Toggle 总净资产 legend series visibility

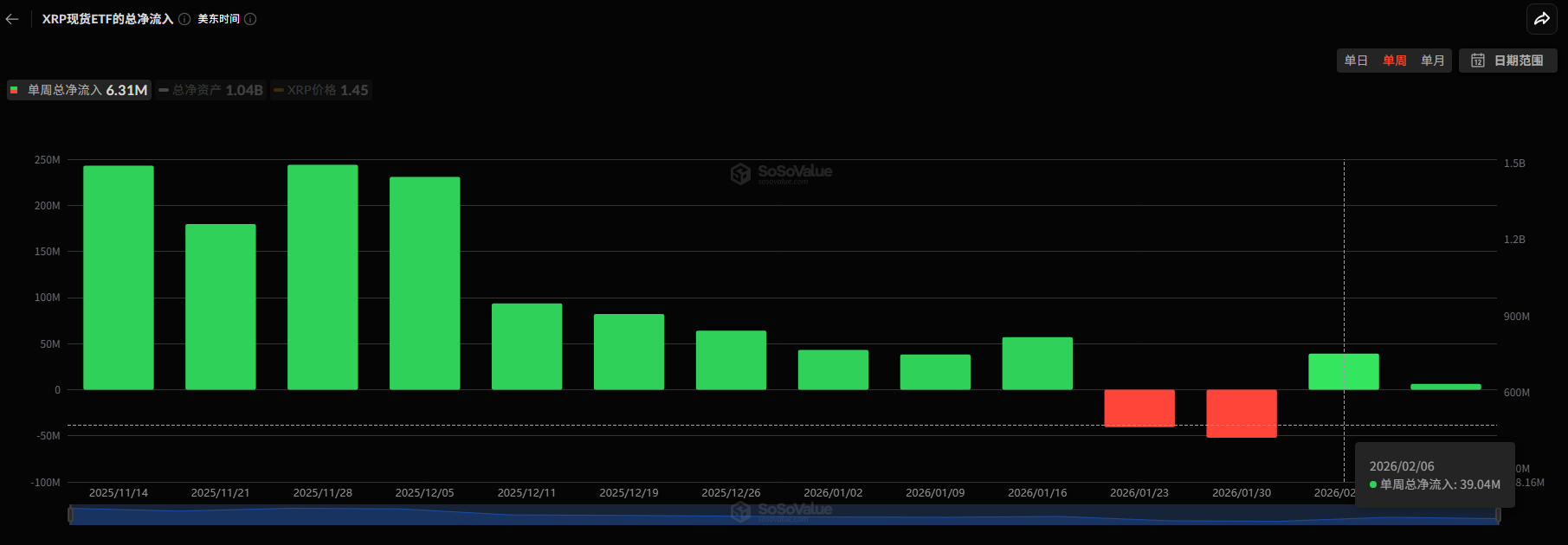(x=211, y=90)
